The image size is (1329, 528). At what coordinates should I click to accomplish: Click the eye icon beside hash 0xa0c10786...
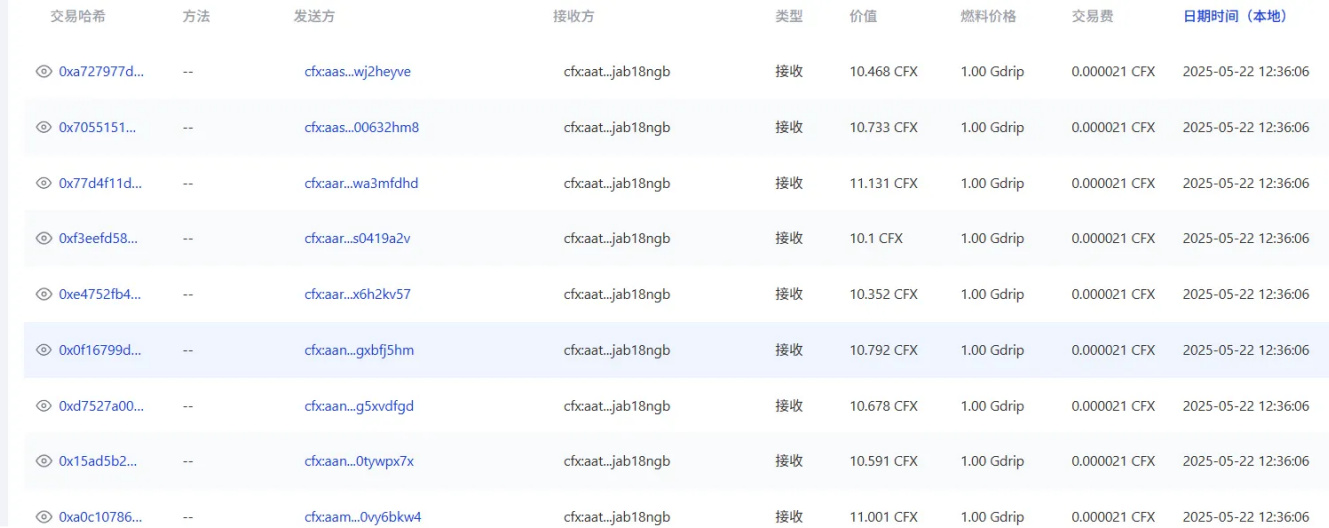43,518
